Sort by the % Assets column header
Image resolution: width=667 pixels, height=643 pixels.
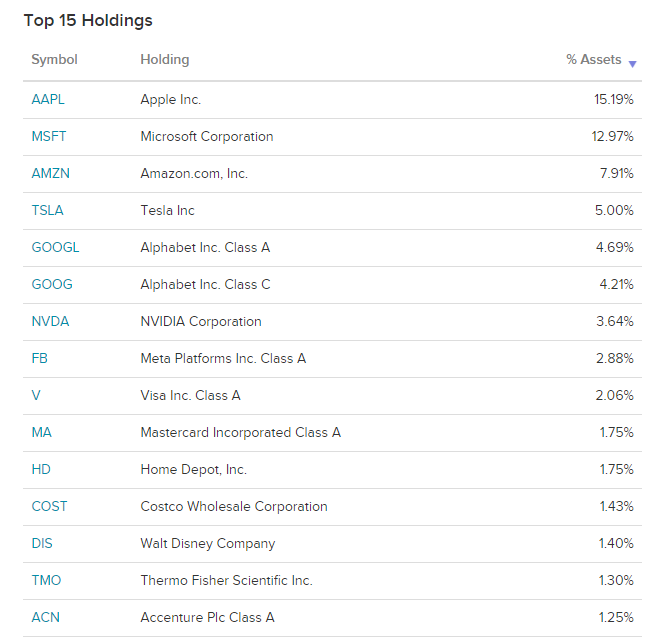(593, 60)
